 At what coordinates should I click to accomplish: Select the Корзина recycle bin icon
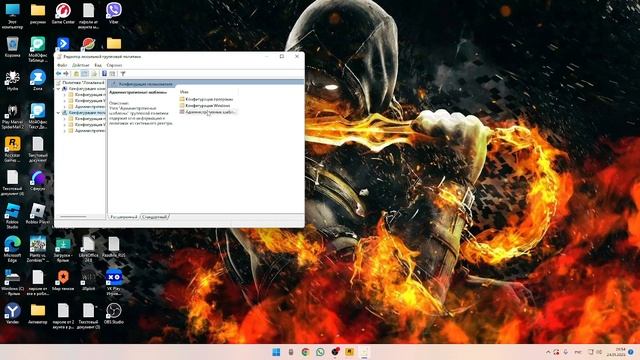(x=12, y=47)
